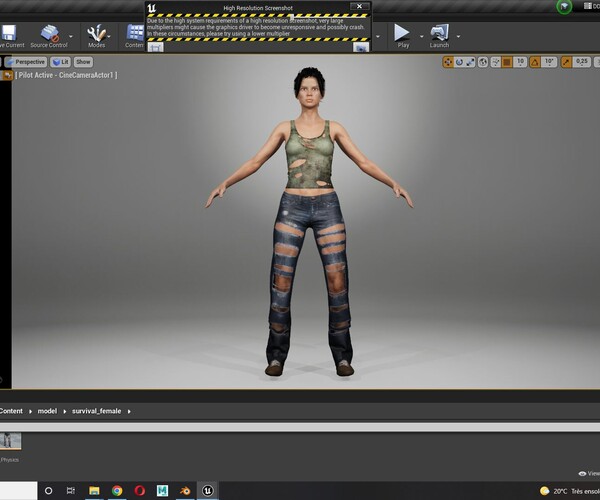Open the Launch options dropdown arrow
600x500 pixels.
[458, 37]
